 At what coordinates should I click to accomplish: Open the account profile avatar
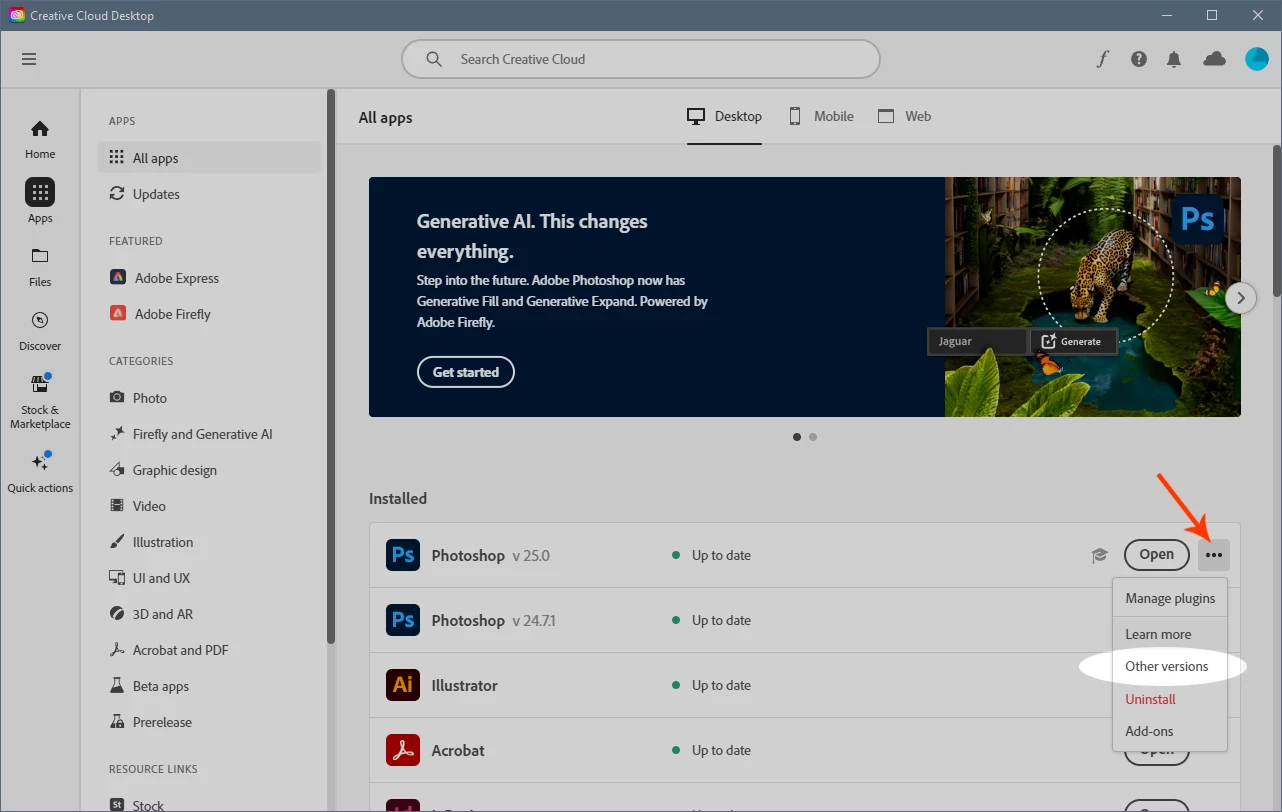tap(1257, 59)
